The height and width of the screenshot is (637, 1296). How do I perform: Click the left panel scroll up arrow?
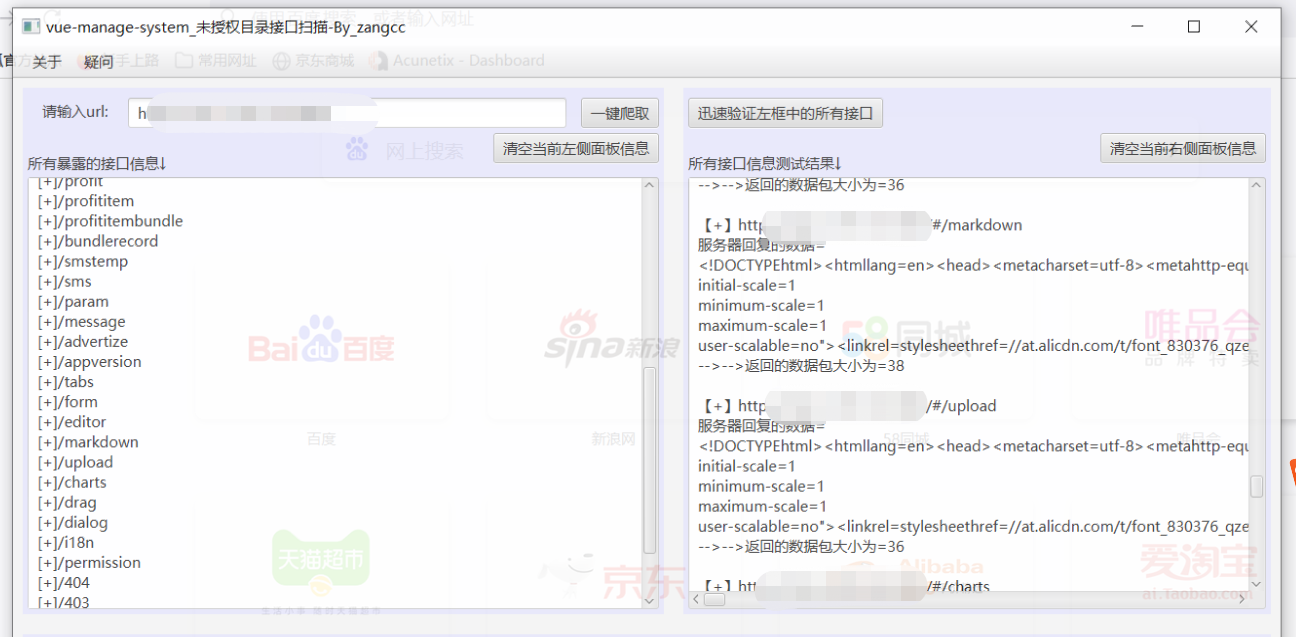(x=650, y=186)
